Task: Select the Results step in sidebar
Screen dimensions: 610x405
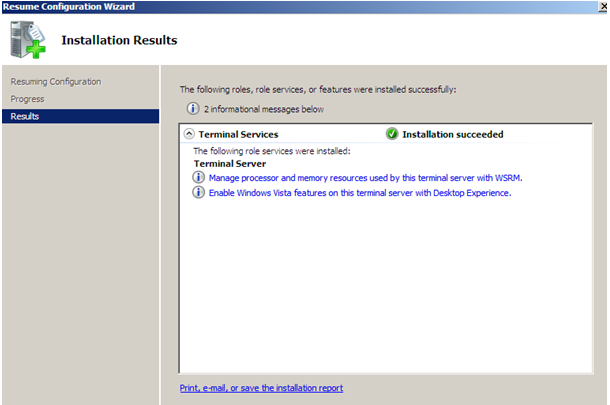Action: coord(81,116)
